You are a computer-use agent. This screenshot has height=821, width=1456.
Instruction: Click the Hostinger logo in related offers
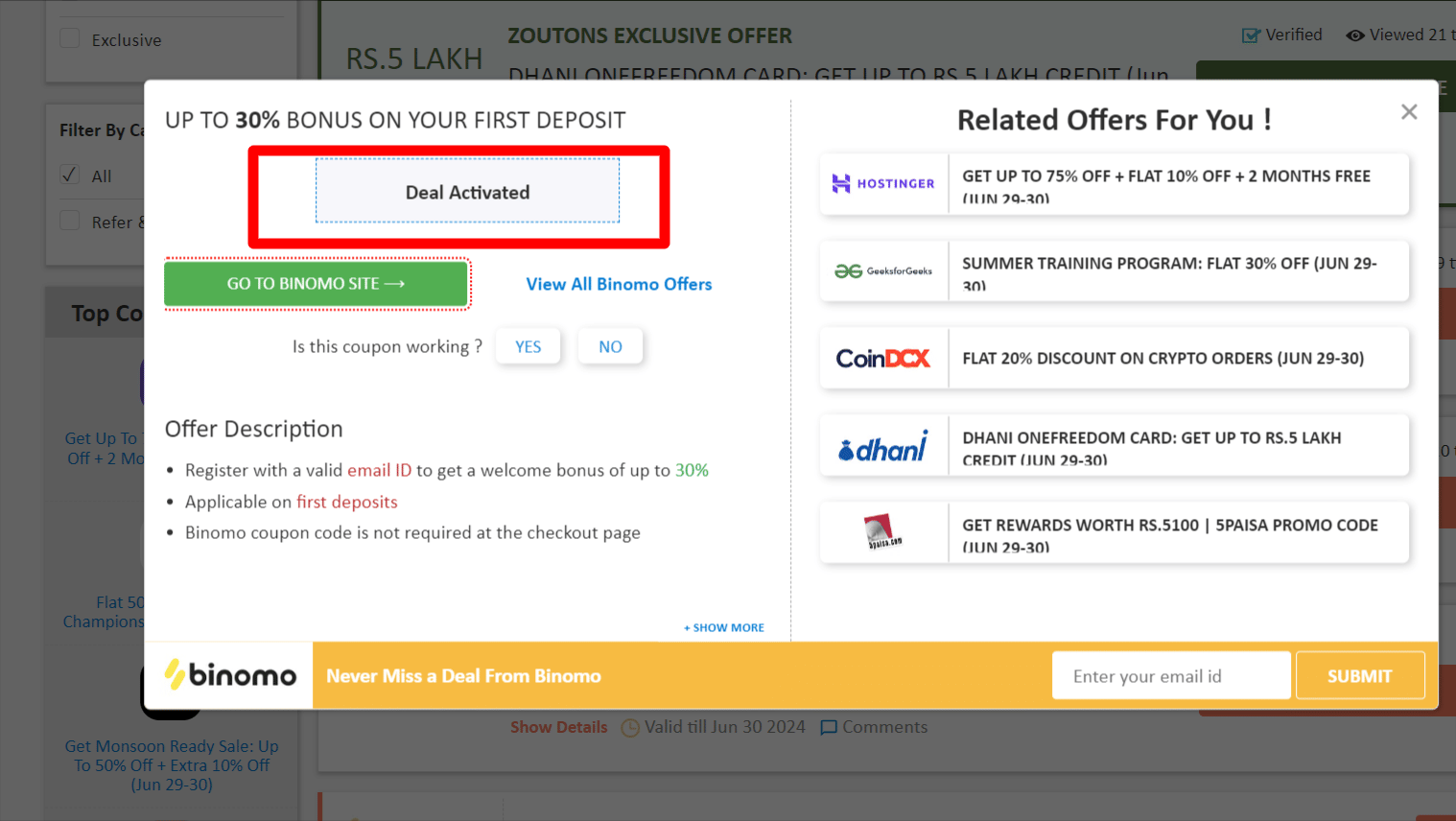click(882, 183)
